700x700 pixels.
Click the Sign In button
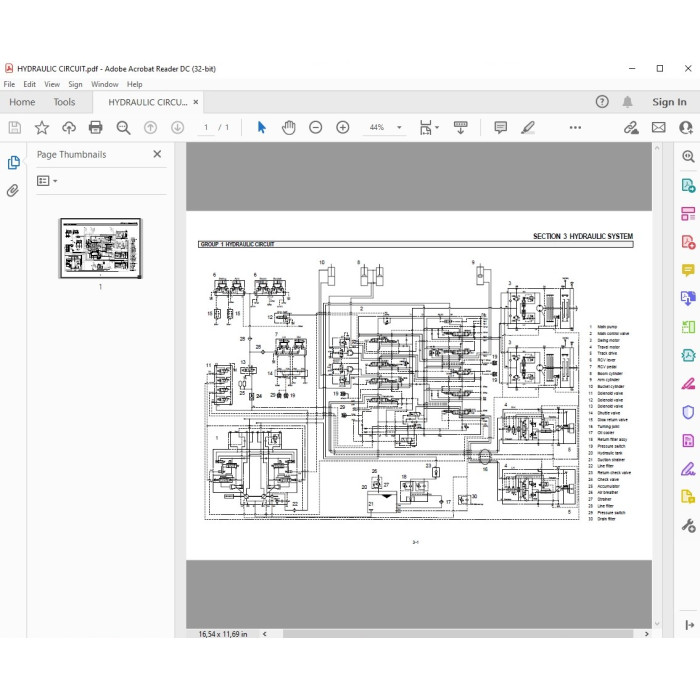[x=669, y=102]
